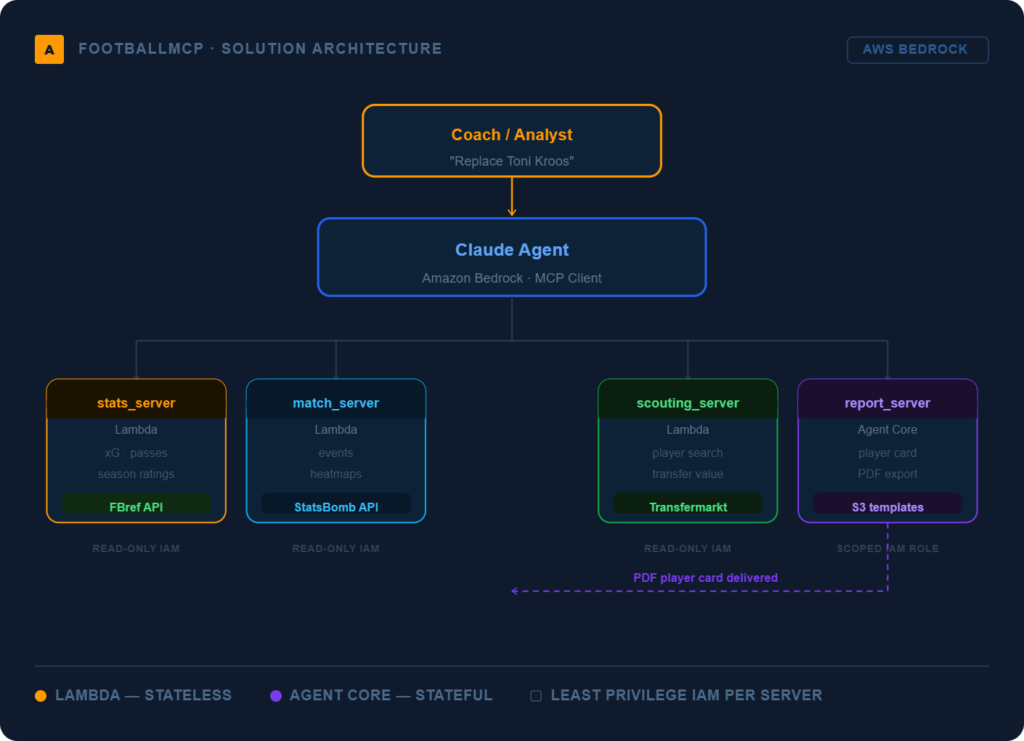Select the Coach / Analyst node

click(x=511, y=135)
